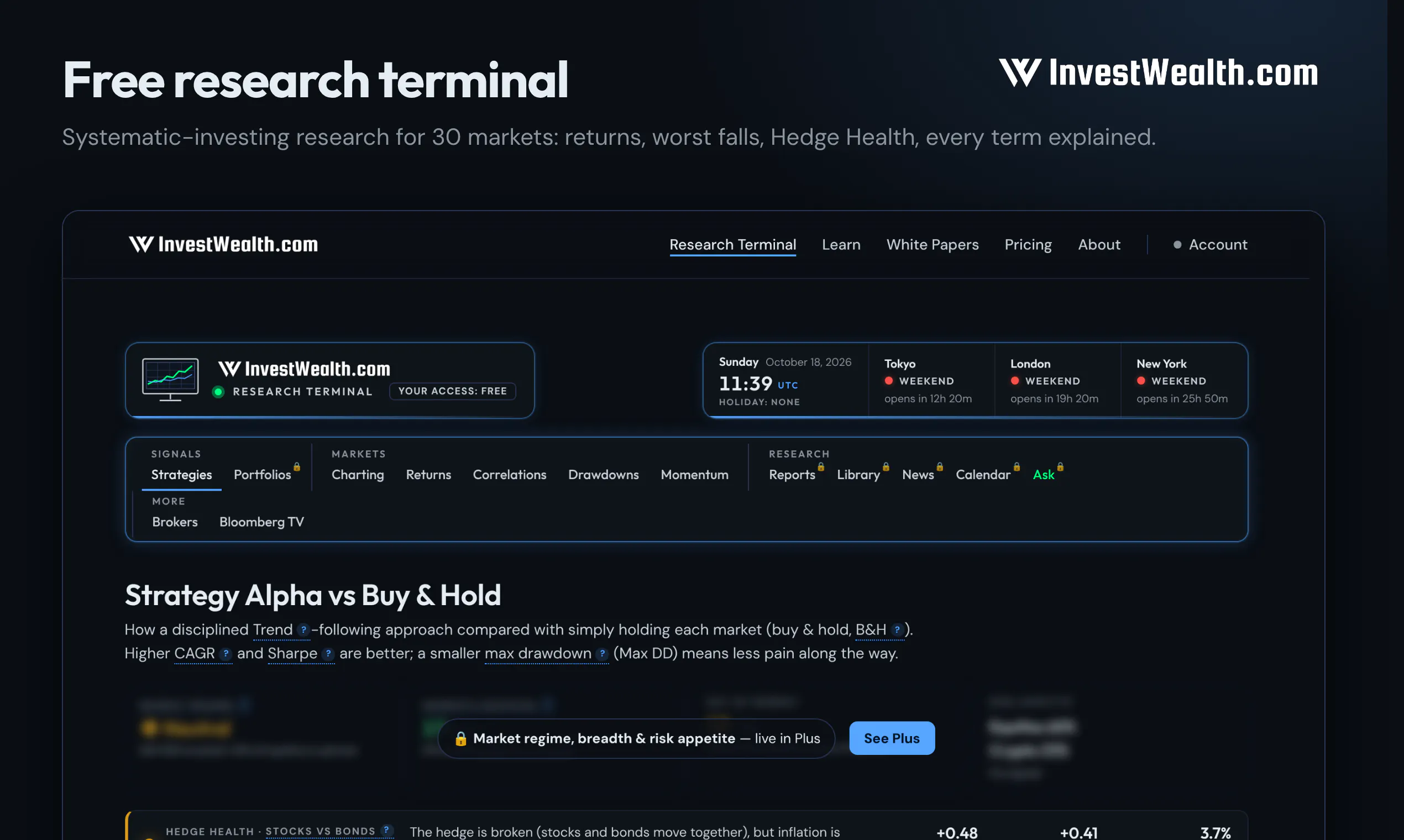Open the Correlations tab
The height and width of the screenshot is (840, 1404).
510,475
